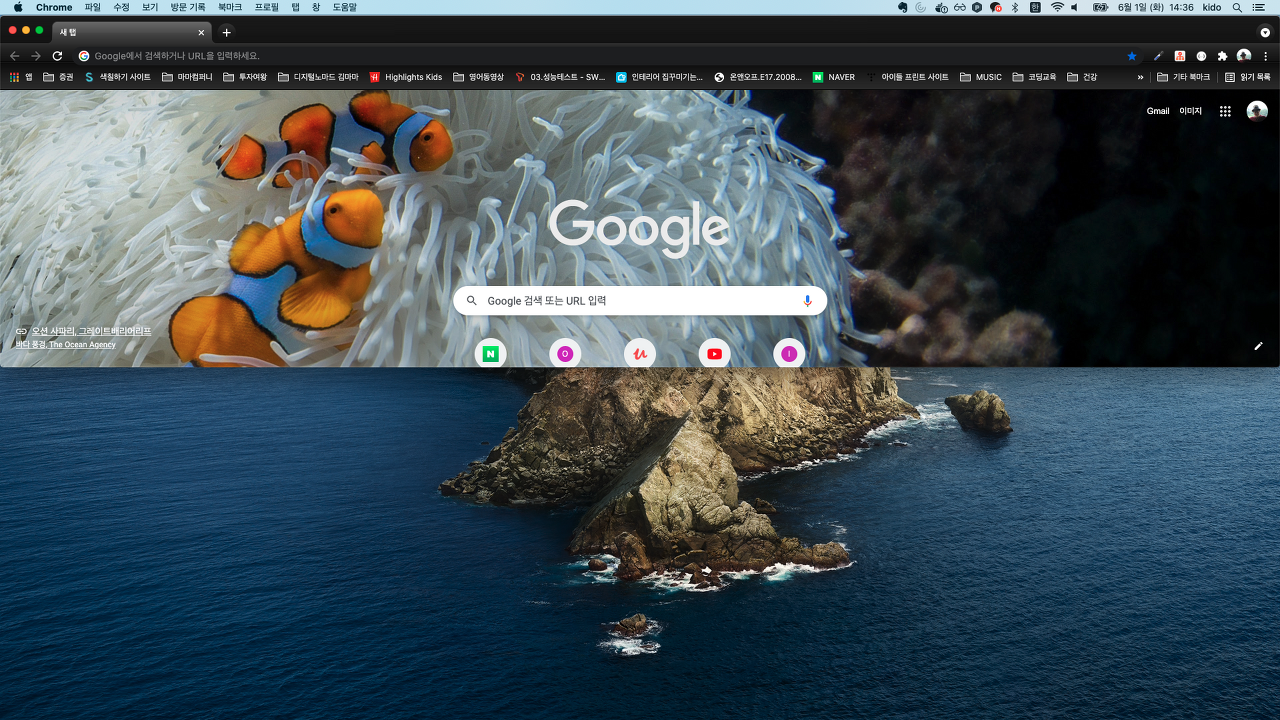Open the YouTube shortcut tile
The image size is (1280, 720).
pyautogui.click(x=714, y=353)
